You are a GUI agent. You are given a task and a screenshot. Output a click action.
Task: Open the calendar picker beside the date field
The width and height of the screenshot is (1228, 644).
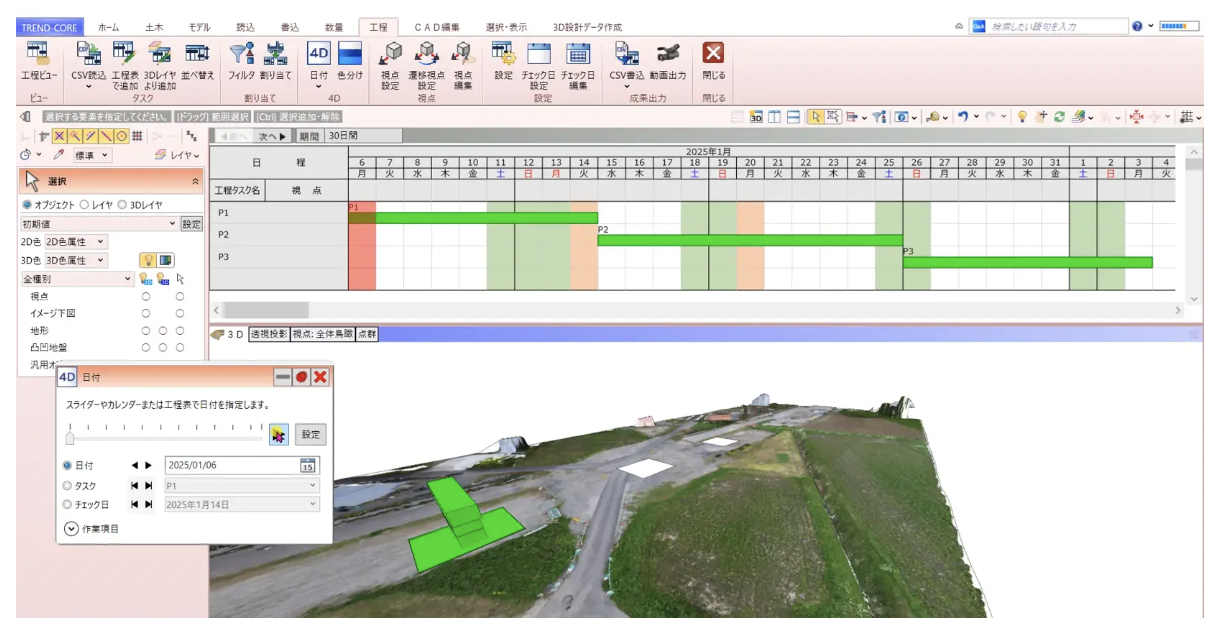coord(308,465)
